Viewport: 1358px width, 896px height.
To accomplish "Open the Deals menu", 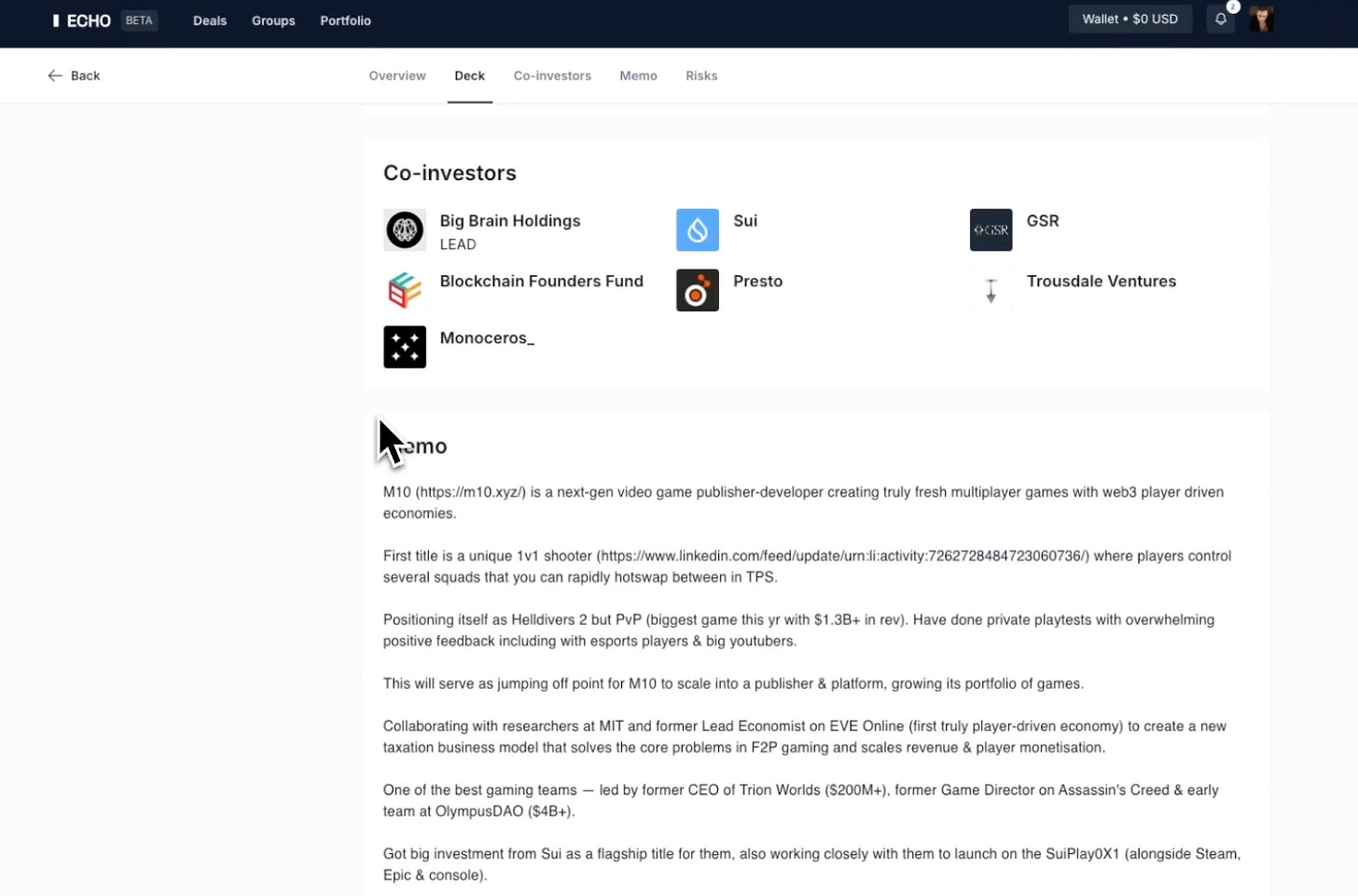I will pyautogui.click(x=210, y=21).
